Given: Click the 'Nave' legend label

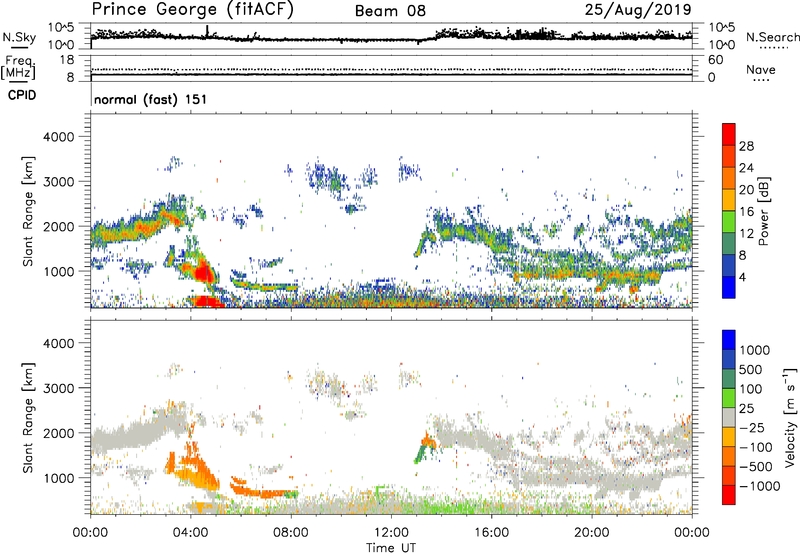Looking at the screenshot, I should [761, 70].
